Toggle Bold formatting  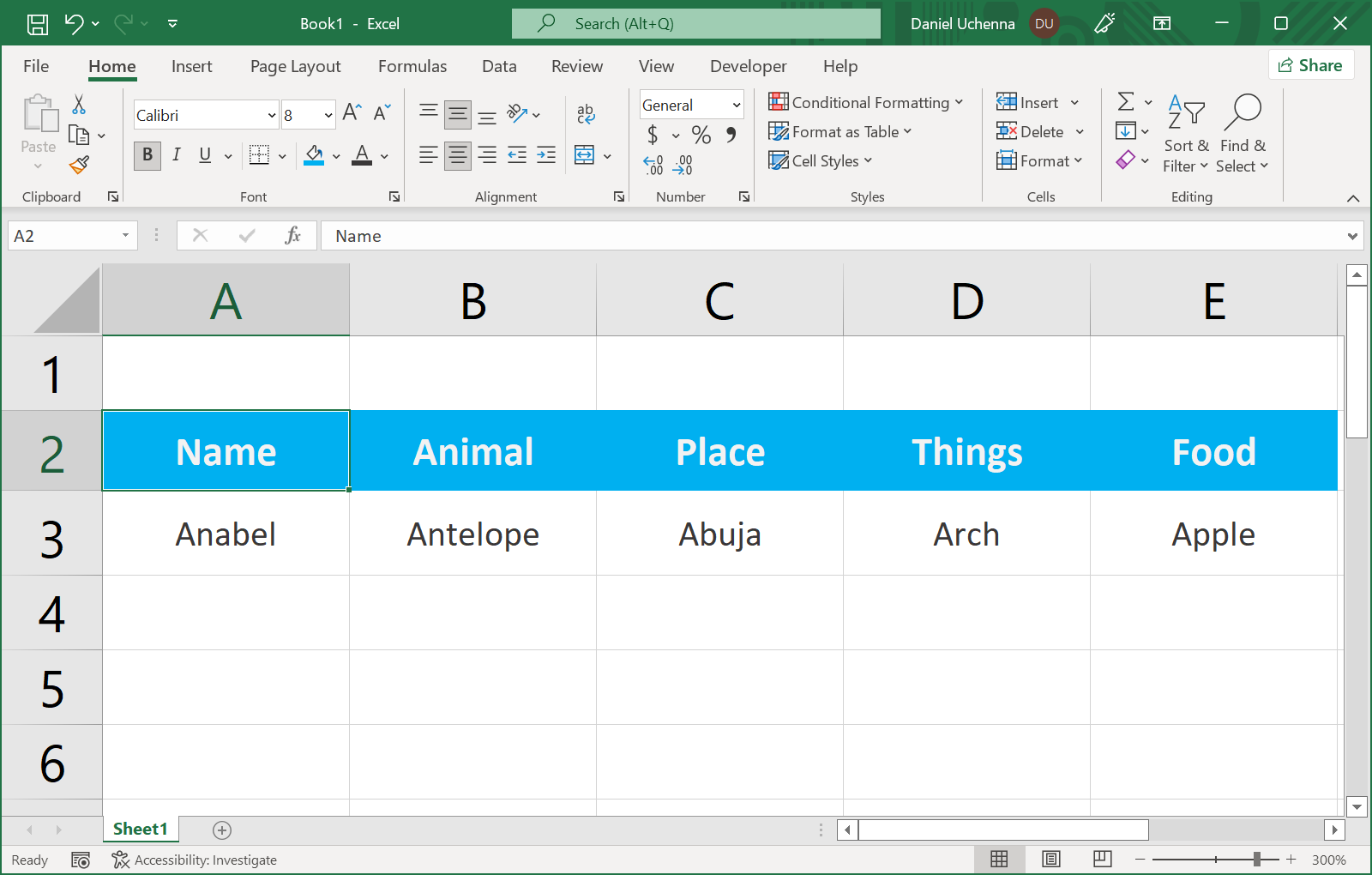[x=147, y=155]
